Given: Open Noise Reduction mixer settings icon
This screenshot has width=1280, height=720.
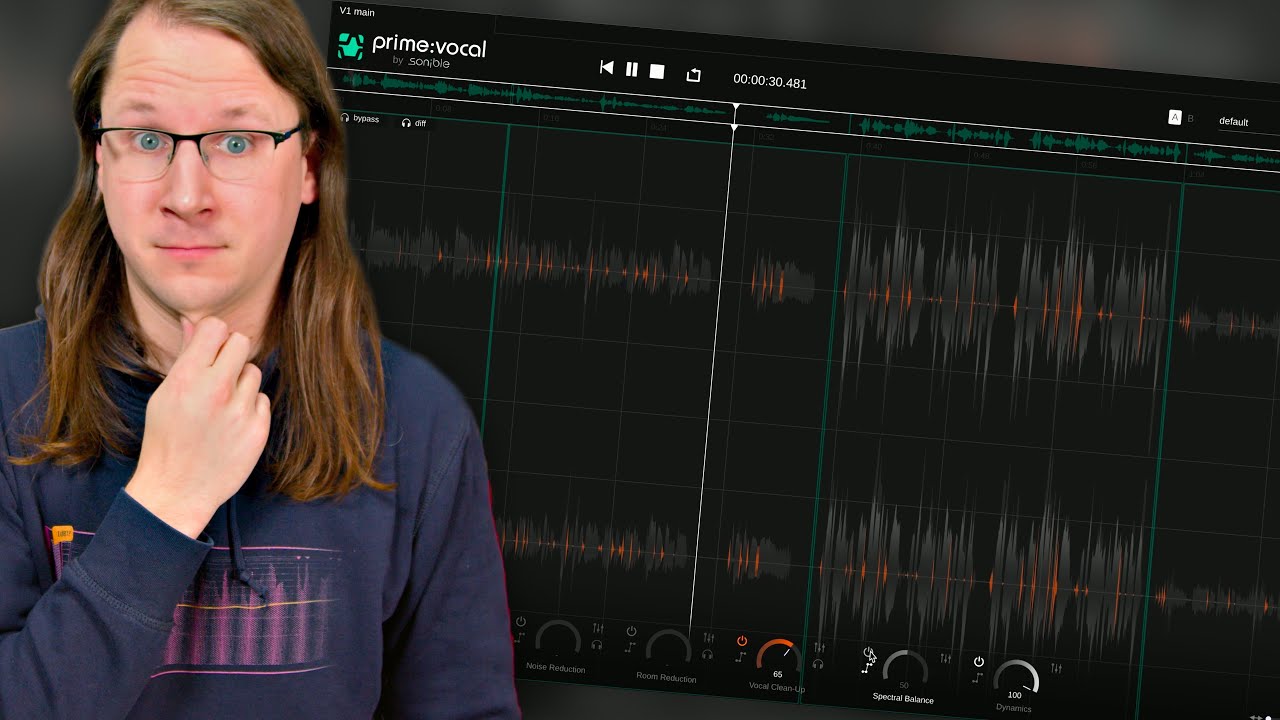Looking at the screenshot, I should click(598, 628).
